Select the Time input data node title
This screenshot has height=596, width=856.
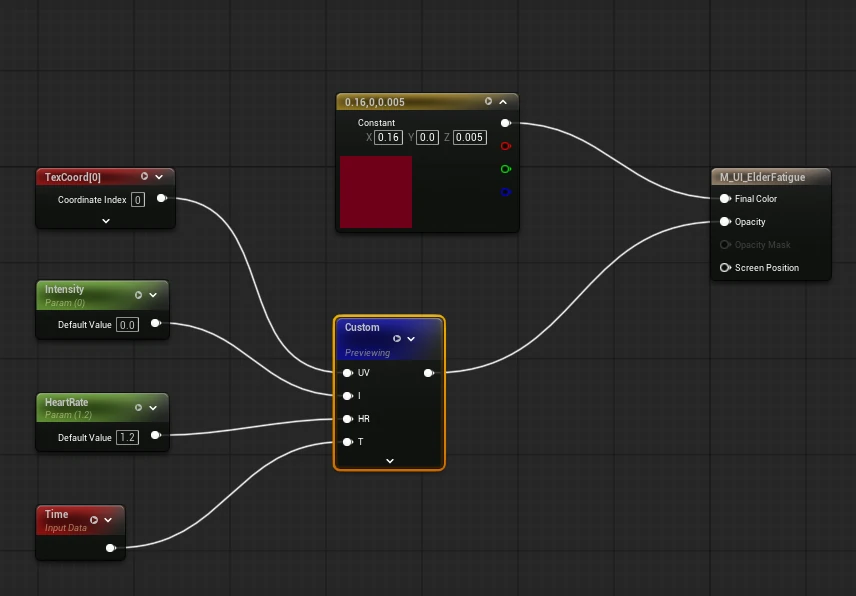(x=56, y=514)
